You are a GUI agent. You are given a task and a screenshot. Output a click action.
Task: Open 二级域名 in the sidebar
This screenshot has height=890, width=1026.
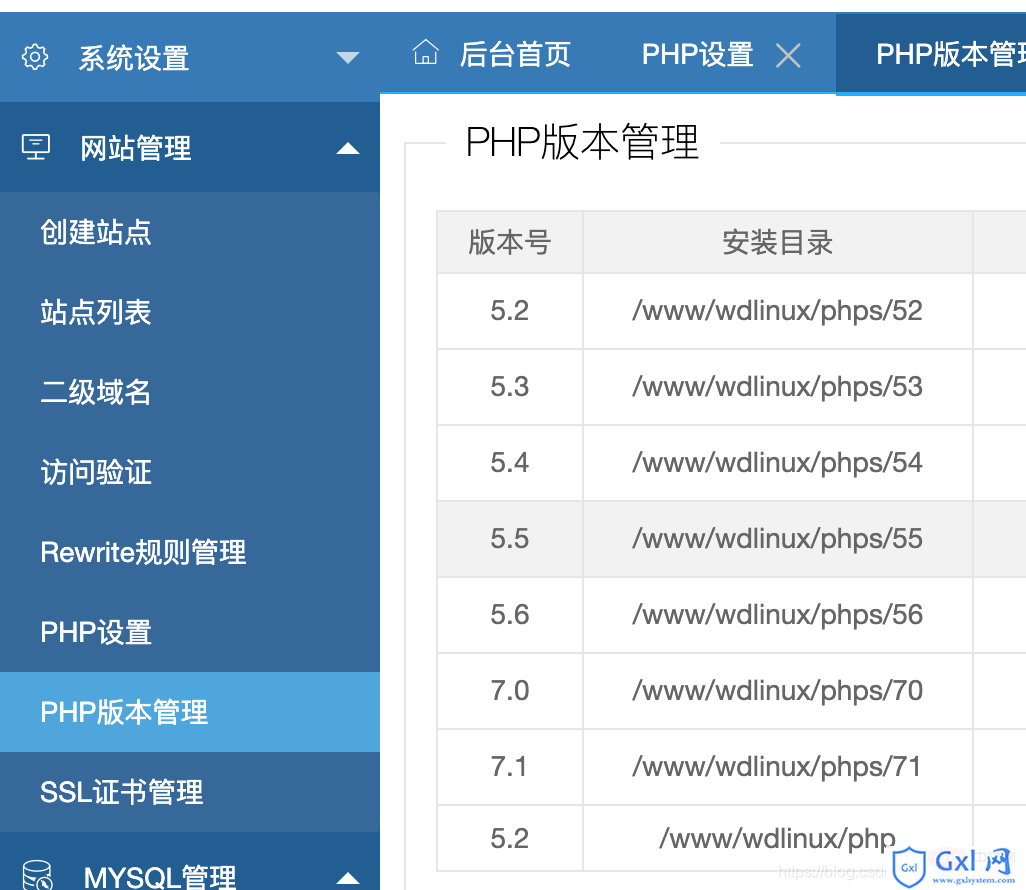click(190, 392)
